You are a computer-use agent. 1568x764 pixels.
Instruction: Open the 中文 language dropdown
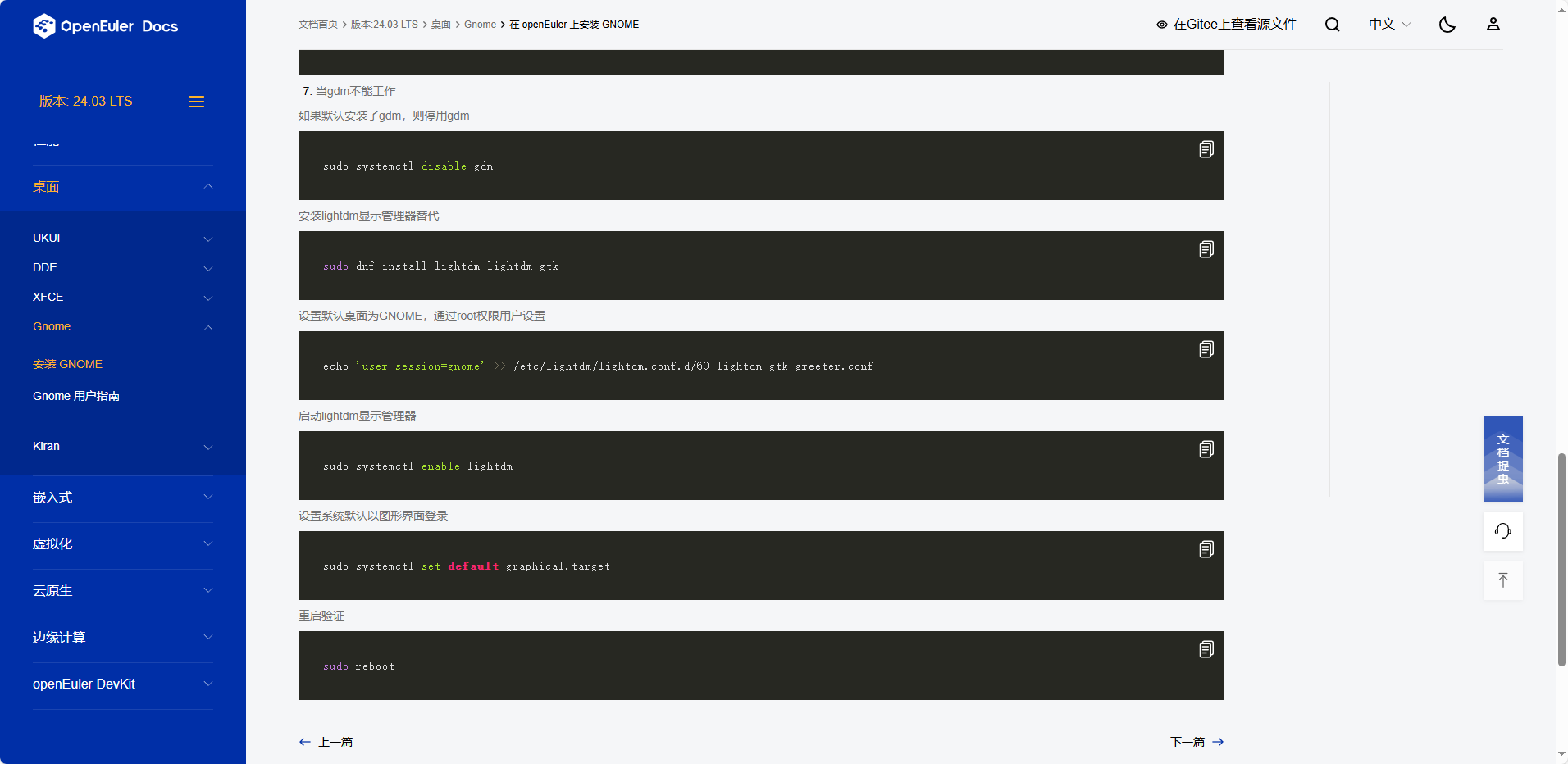pos(1389,25)
